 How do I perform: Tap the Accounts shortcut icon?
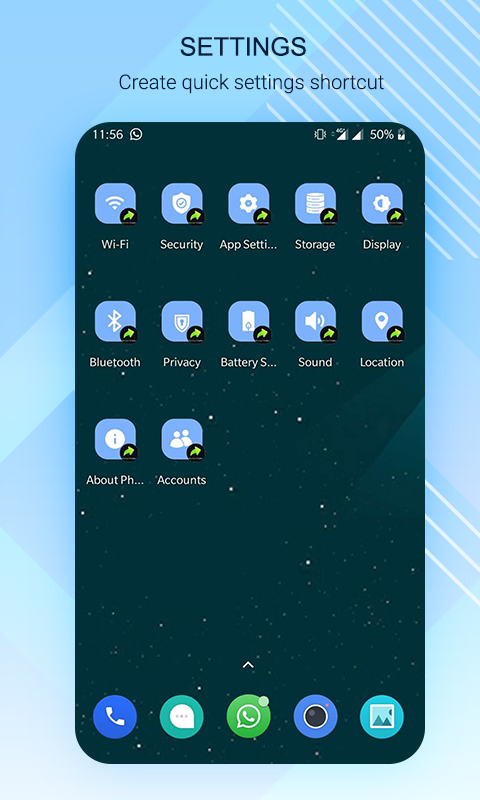click(182, 440)
